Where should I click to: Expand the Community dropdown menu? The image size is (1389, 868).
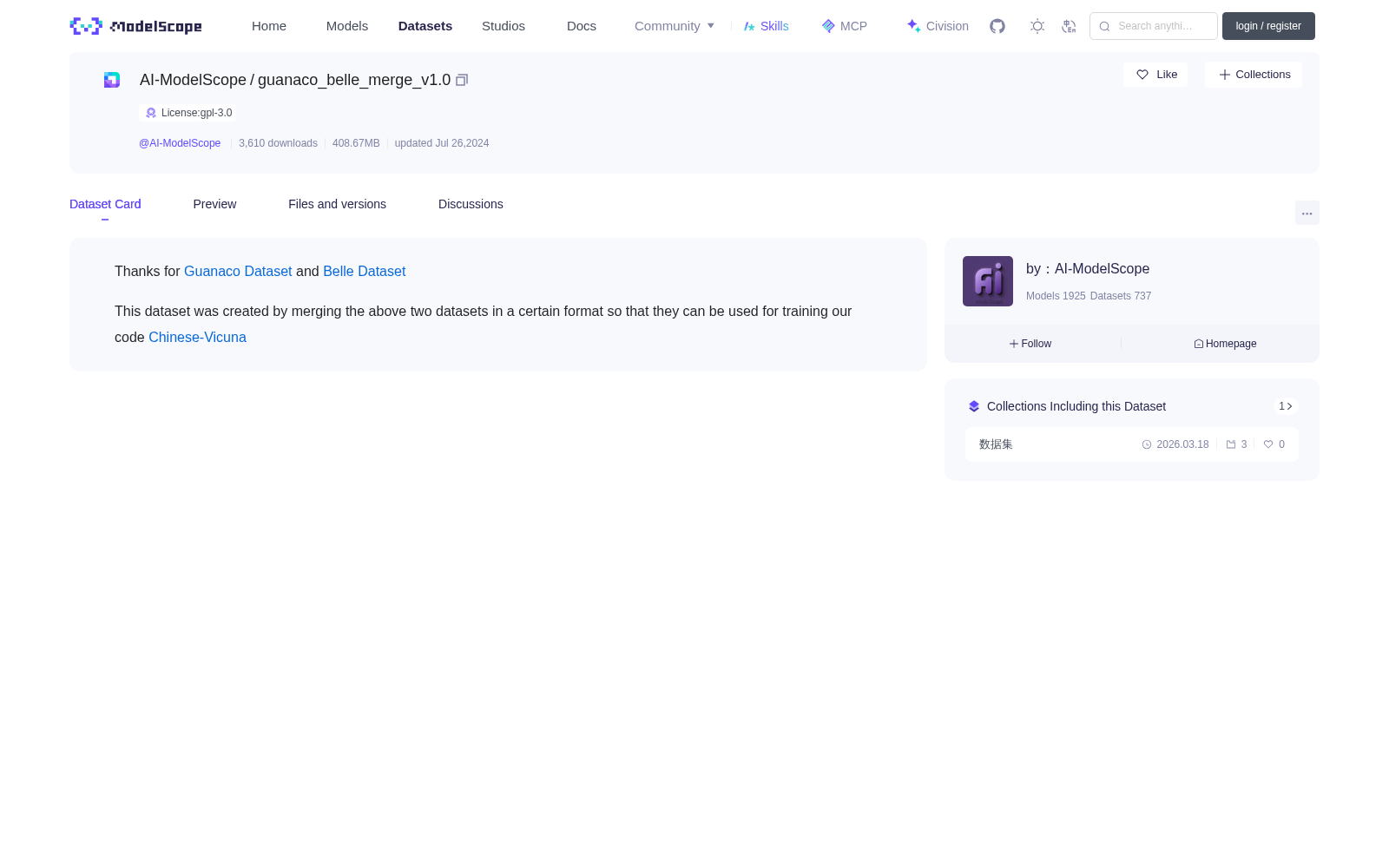pyautogui.click(x=675, y=26)
